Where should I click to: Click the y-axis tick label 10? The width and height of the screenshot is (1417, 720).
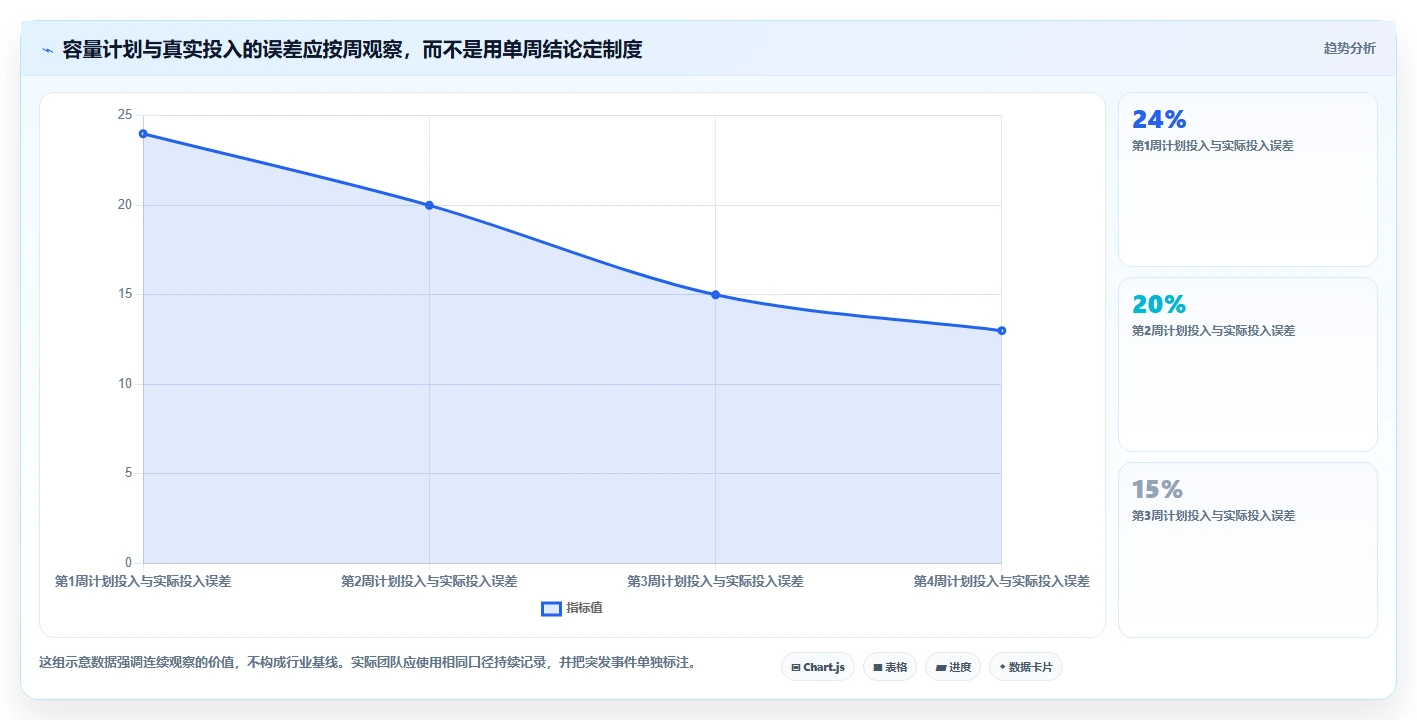(125, 384)
